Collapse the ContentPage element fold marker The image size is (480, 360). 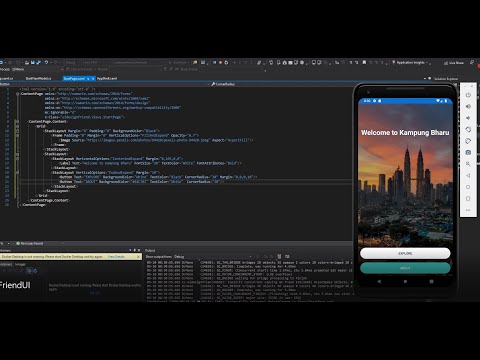coord(17,94)
